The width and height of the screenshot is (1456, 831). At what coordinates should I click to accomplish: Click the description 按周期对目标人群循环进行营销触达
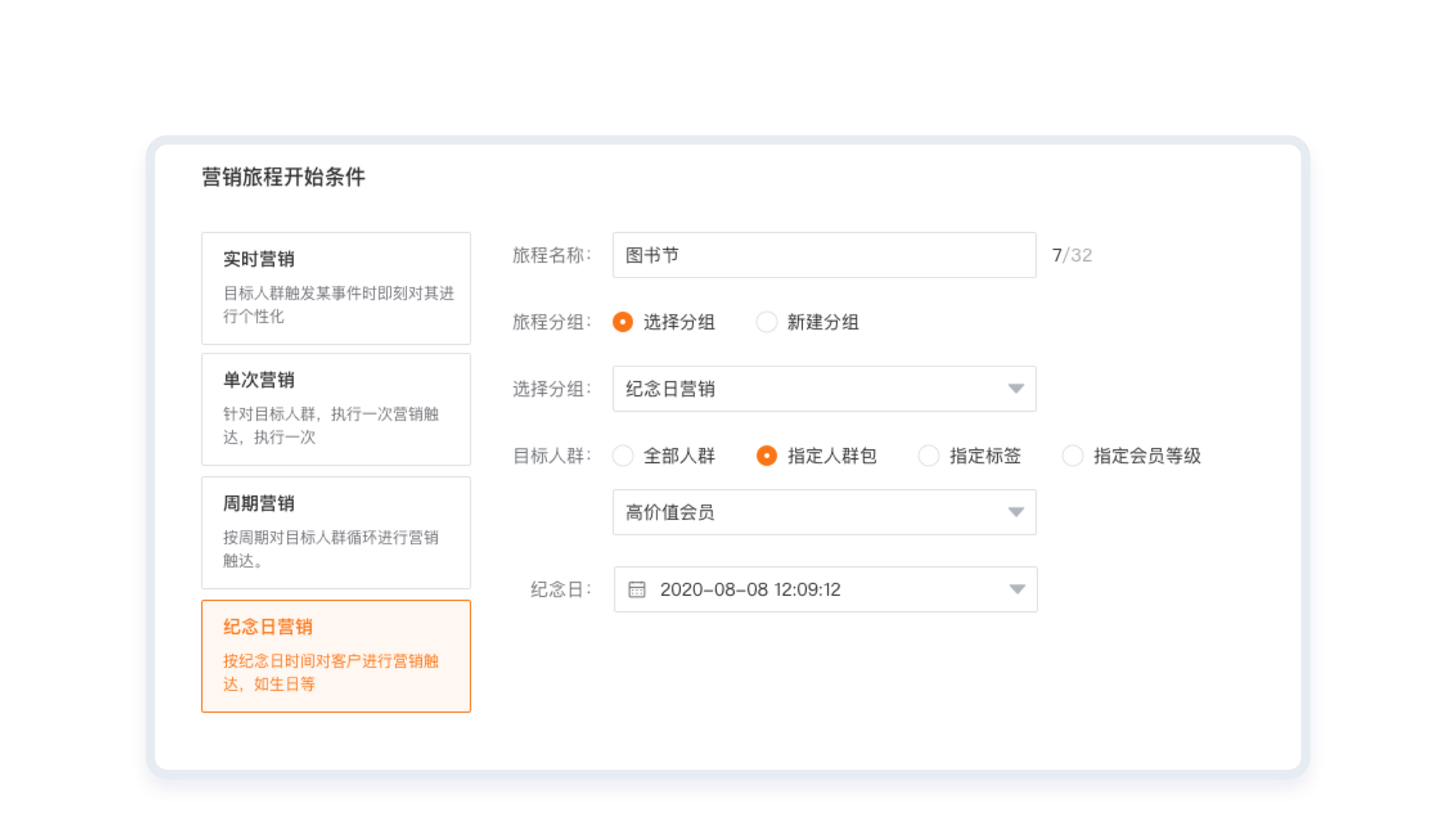click(331, 549)
